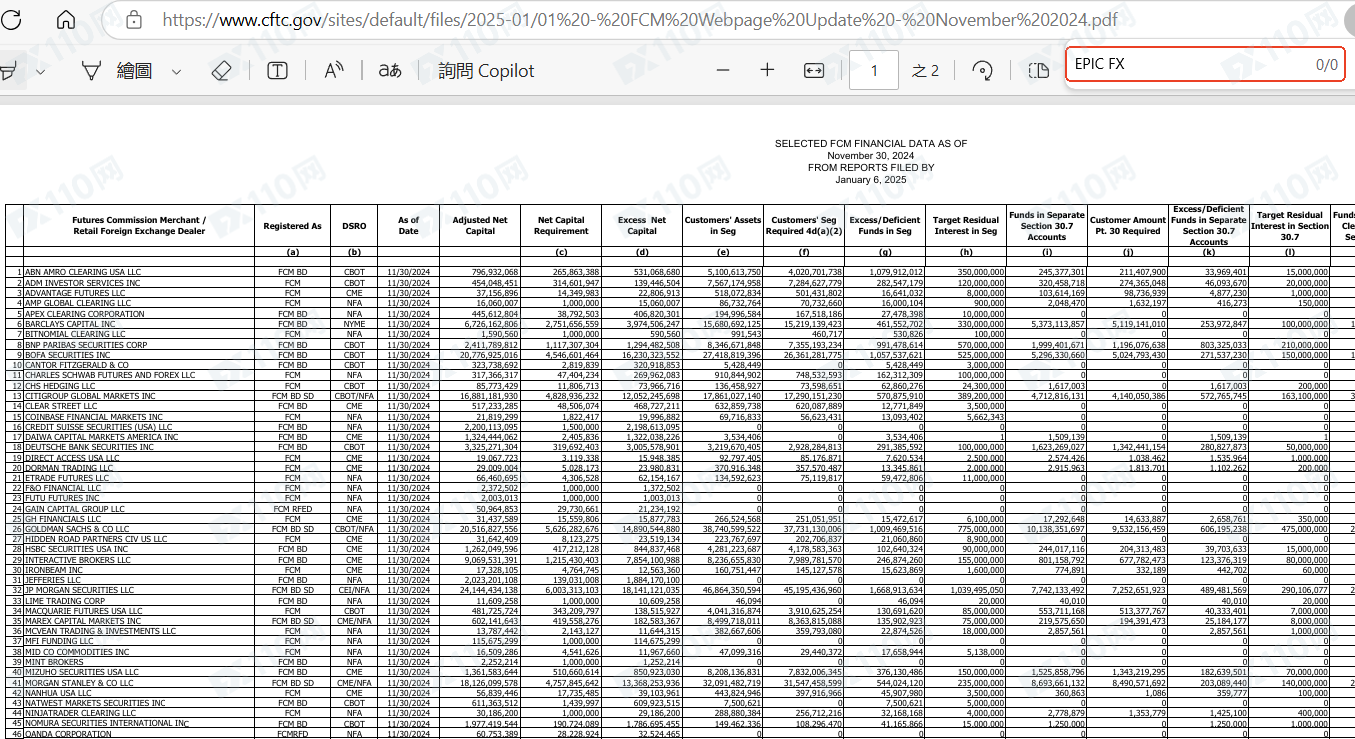This screenshot has width=1355, height=739.
Task: Zoom in with the plus icon
Action: (767, 70)
